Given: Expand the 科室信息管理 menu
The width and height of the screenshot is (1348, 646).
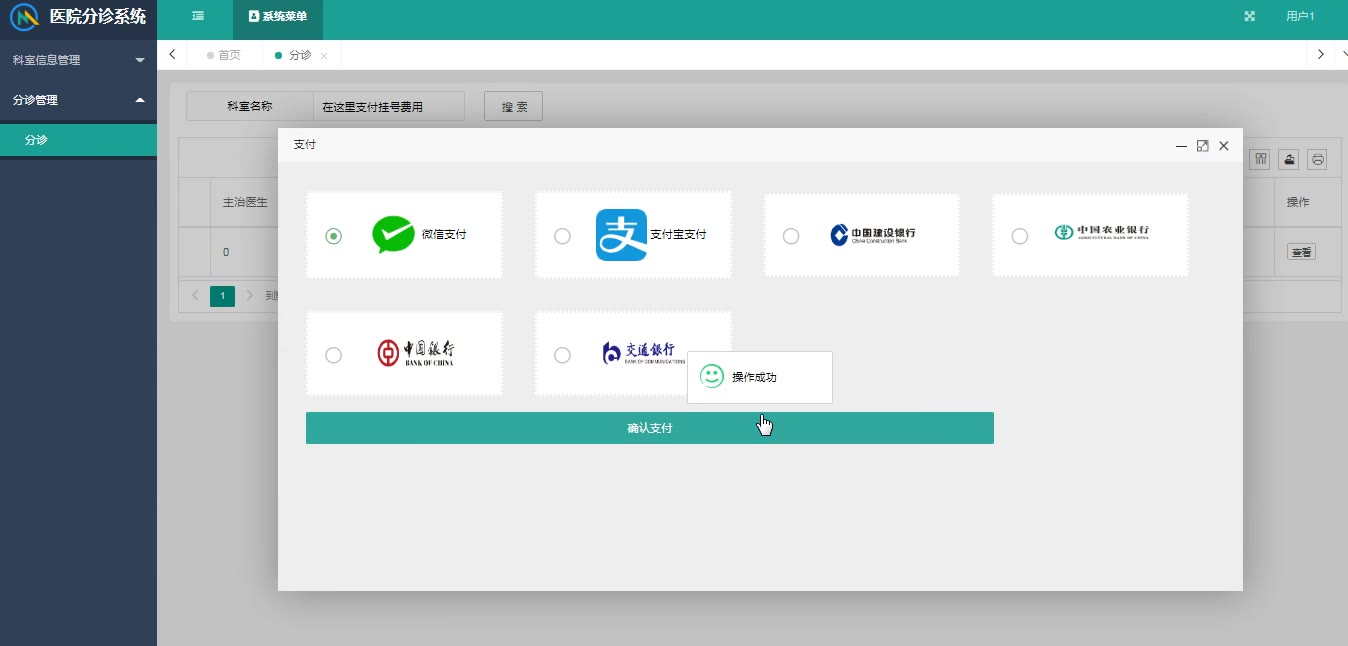Looking at the screenshot, I should [x=78, y=60].
